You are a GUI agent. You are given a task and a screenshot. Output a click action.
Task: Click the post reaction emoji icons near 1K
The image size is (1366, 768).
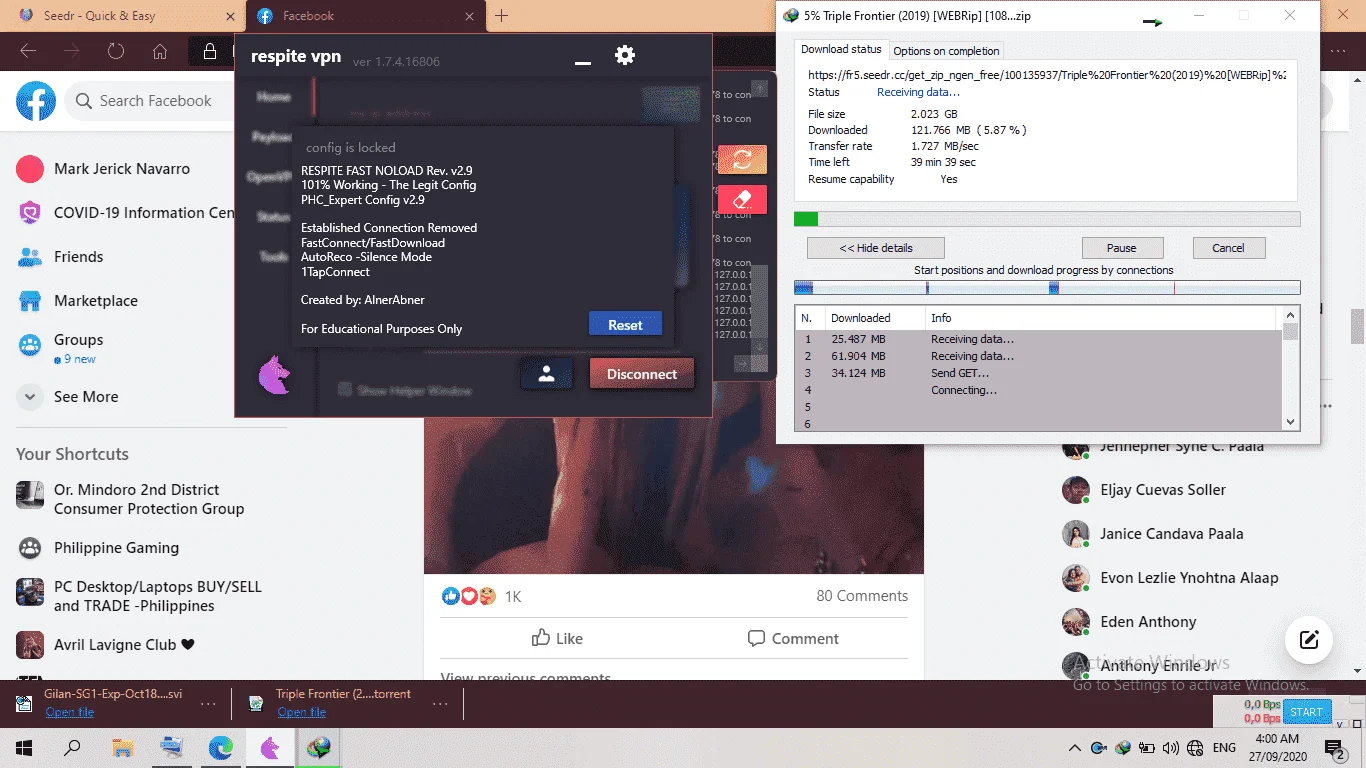click(x=469, y=596)
